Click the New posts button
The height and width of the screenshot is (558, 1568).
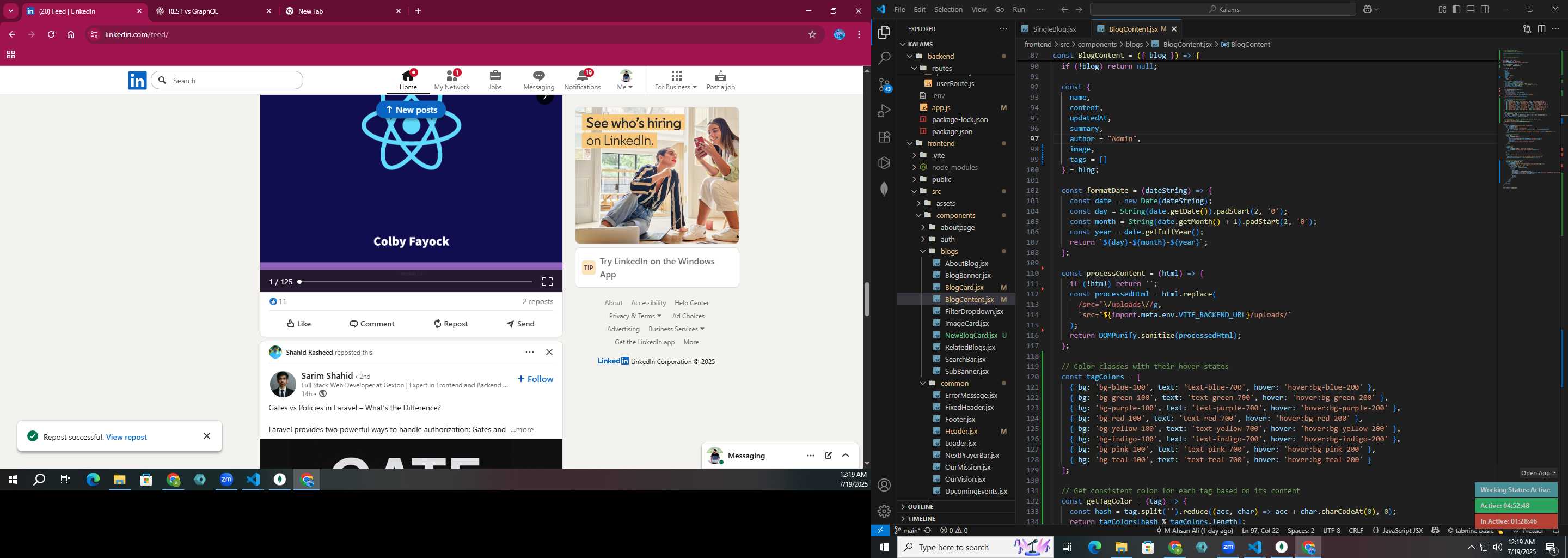click(411, 110)
